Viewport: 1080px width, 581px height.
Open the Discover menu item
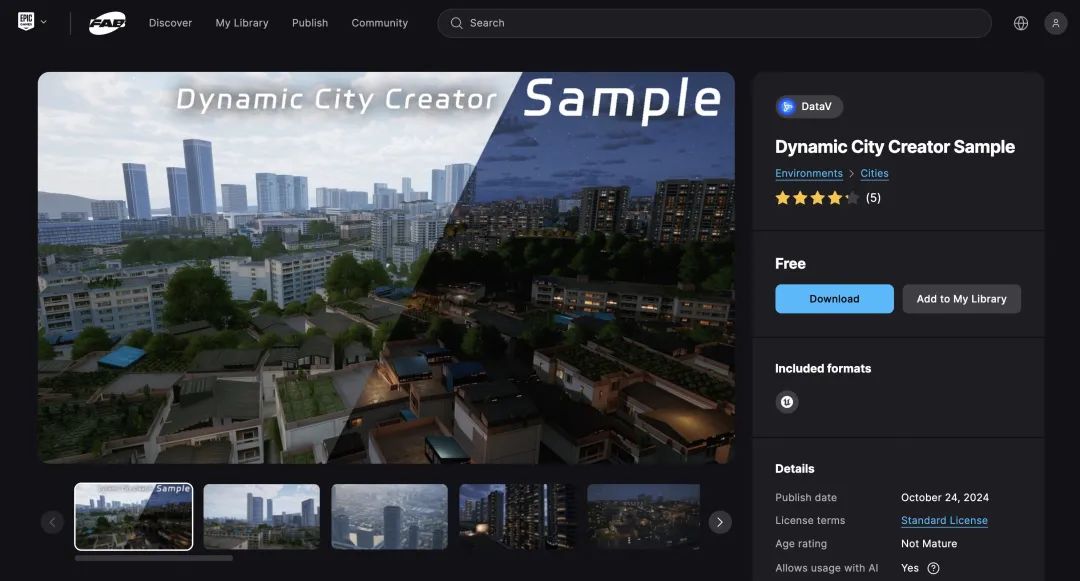(170, 23)
